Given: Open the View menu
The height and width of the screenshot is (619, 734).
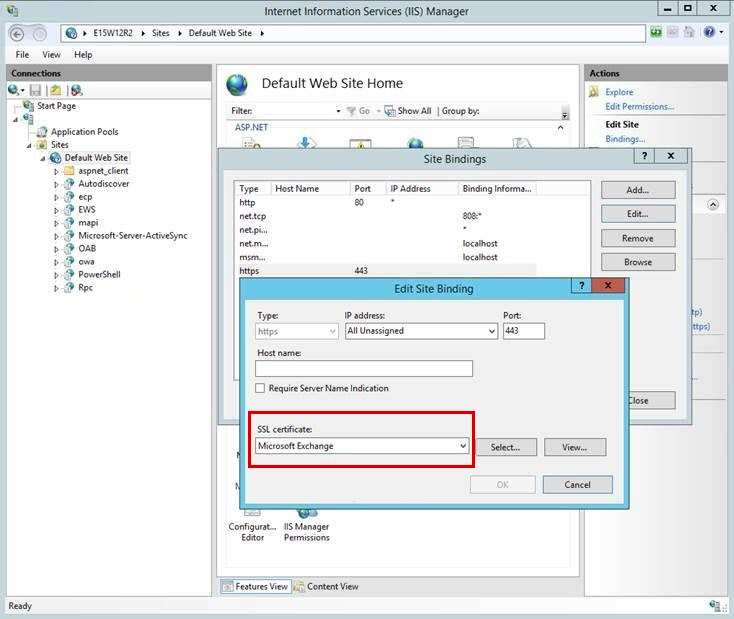Looking at the screenshot, I should click(x=51, y=55).
